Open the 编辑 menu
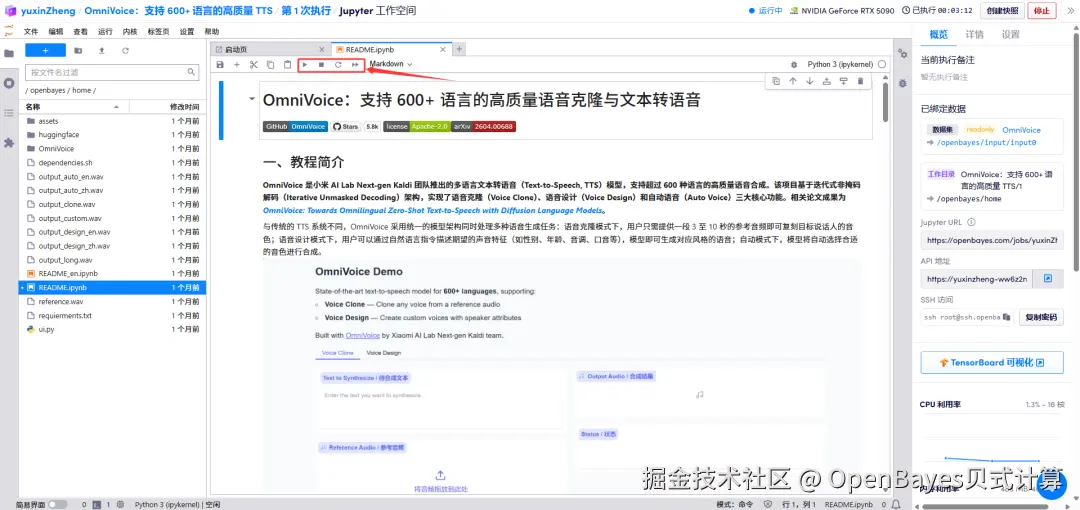 (56, 32)
